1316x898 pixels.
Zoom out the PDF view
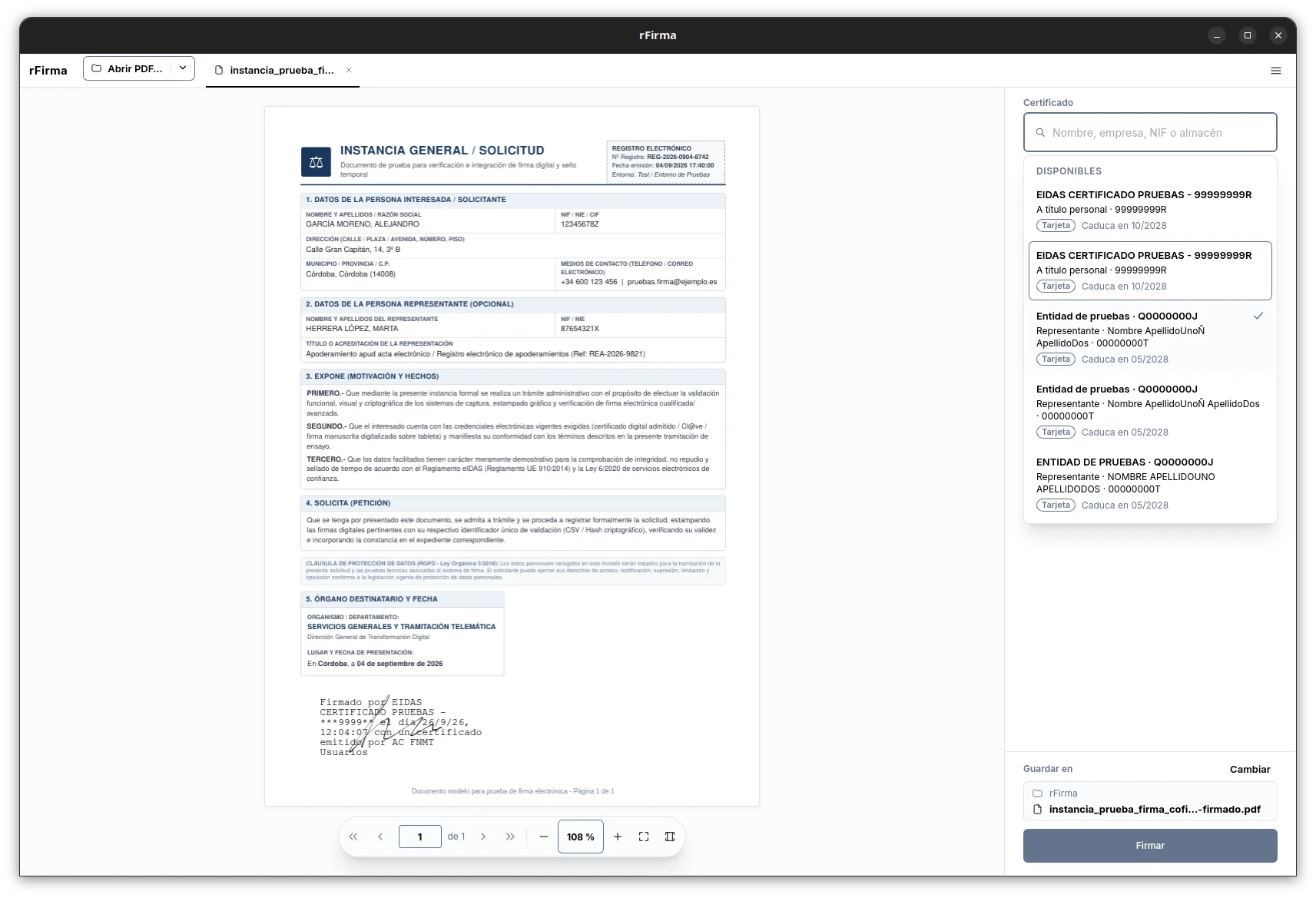click(x=544, y=837)
